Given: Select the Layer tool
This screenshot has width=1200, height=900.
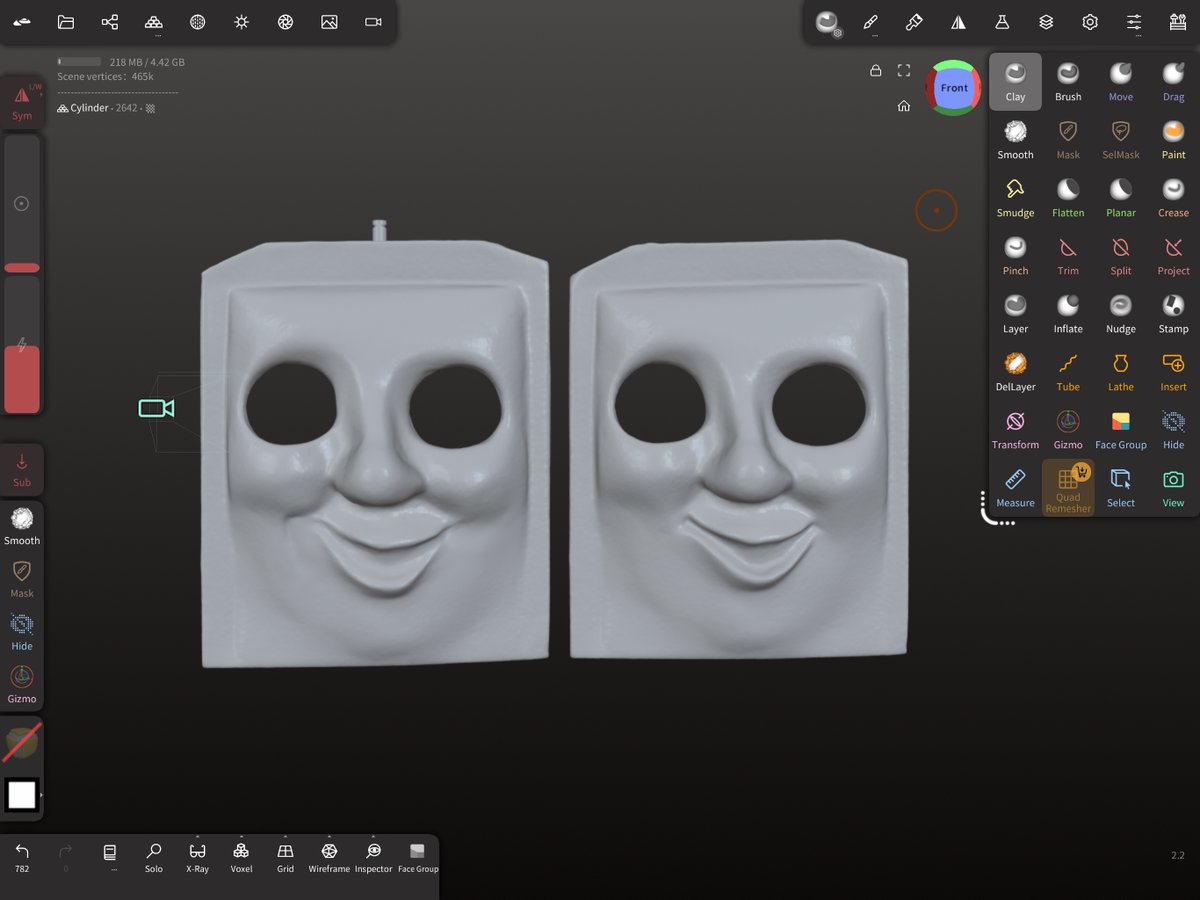Looking at the screenshot, I should pos(1015,313).
